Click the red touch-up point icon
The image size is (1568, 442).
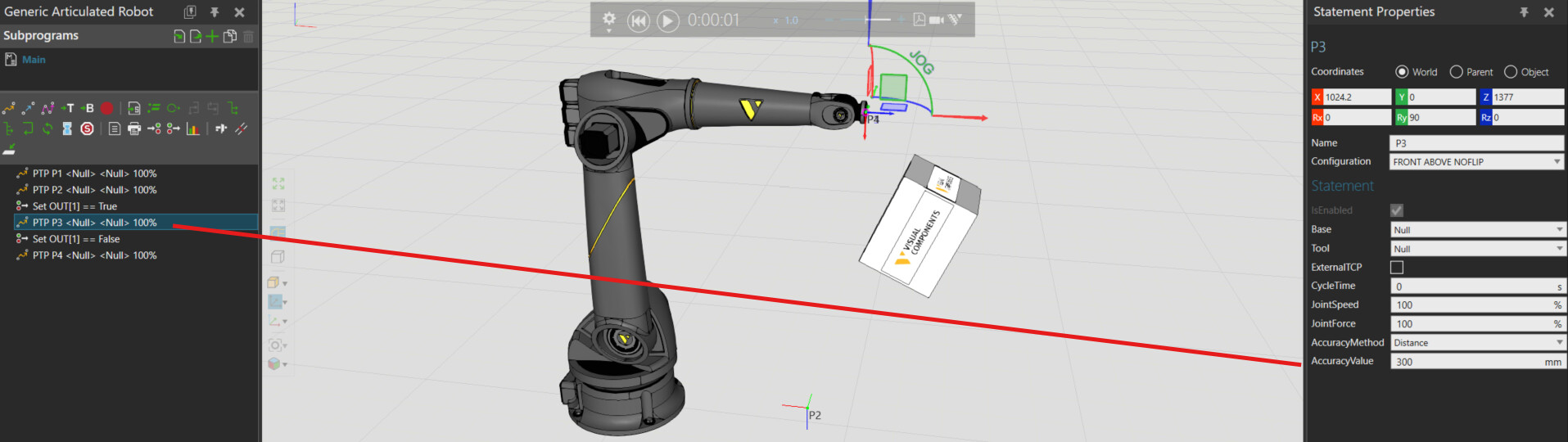(x=106, y=108)
